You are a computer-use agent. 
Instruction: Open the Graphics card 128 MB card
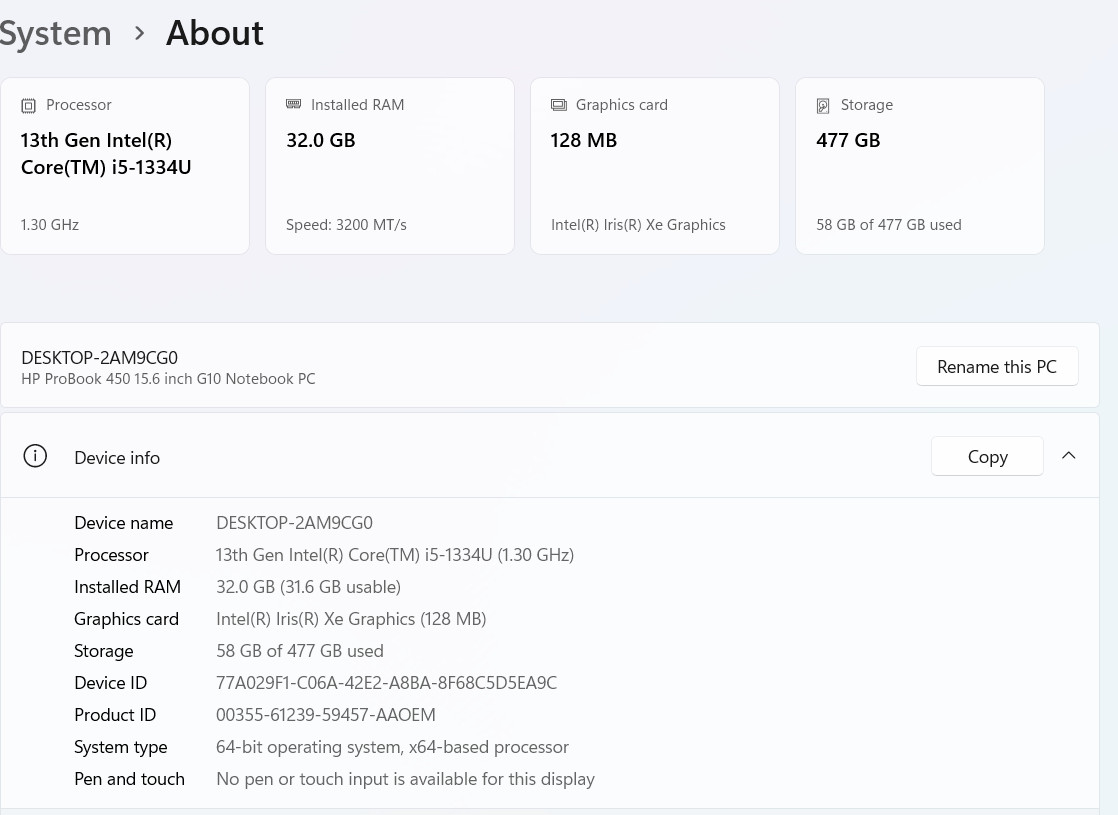(x=655, y=166)
